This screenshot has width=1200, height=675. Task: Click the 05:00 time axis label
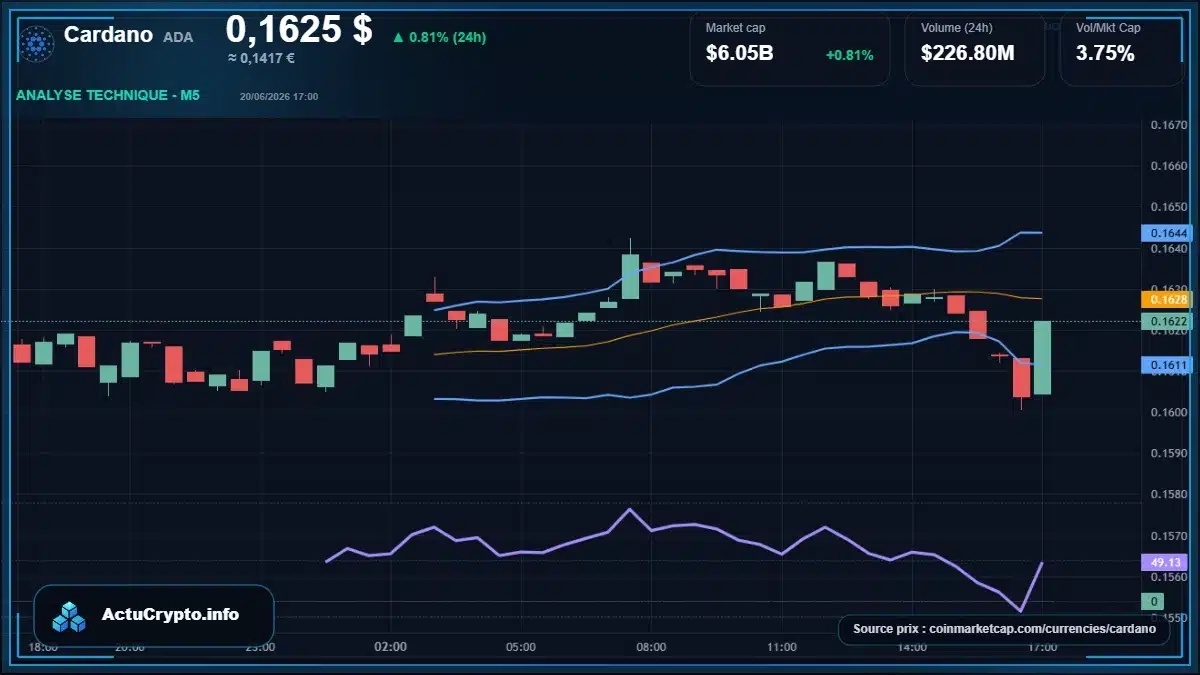521,647
